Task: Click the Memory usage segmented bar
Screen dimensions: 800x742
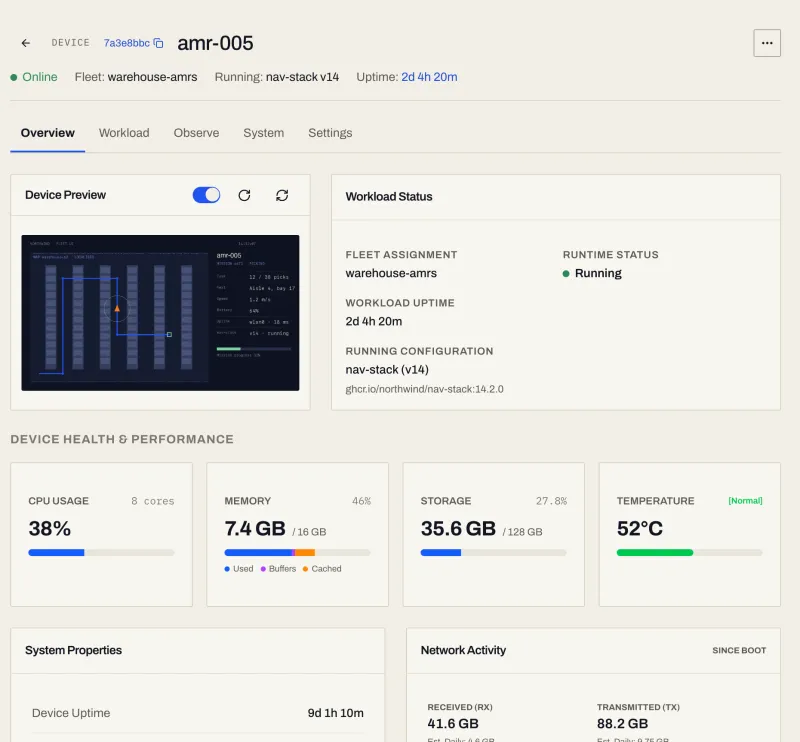Action: 297,553
